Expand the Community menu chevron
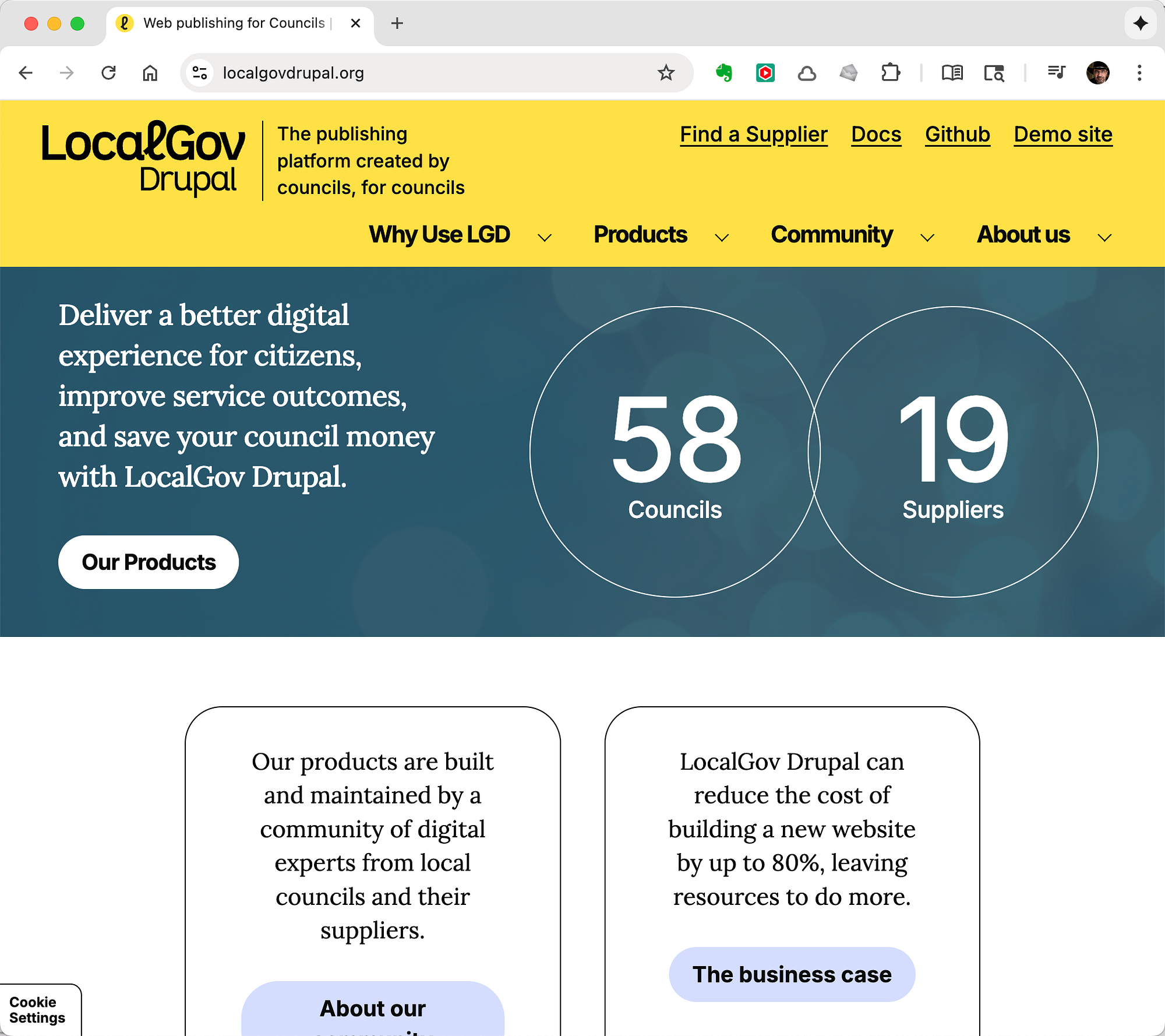The height and width of the screenshot is (1036, 1165). click(x=927, y=237)
